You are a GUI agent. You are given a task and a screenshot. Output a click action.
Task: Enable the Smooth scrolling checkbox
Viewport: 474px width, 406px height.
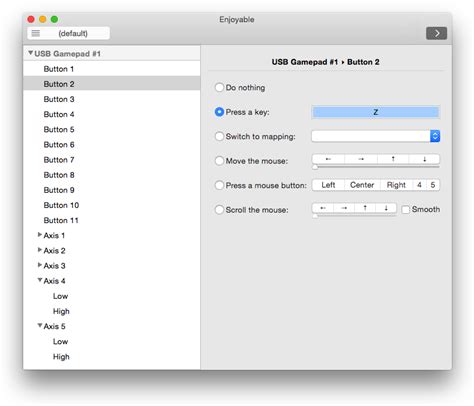click(405, 210)
